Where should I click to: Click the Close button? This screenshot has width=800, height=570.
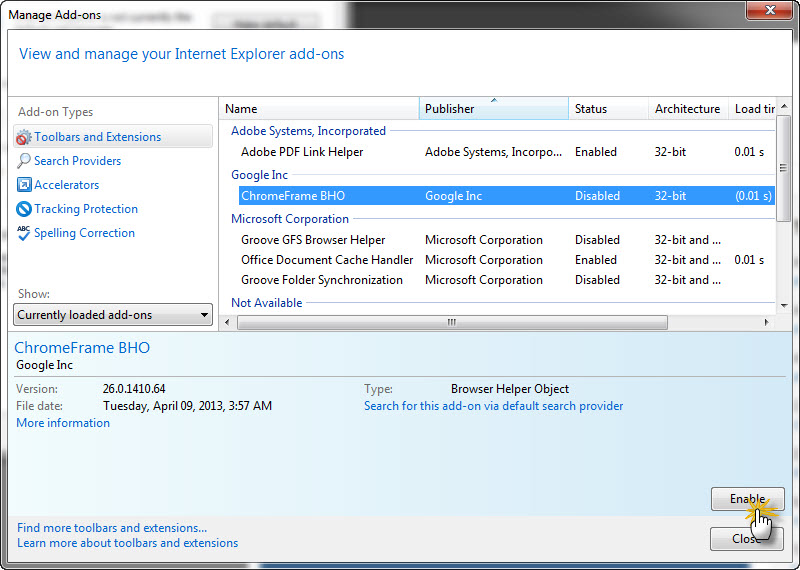point(747,538)
